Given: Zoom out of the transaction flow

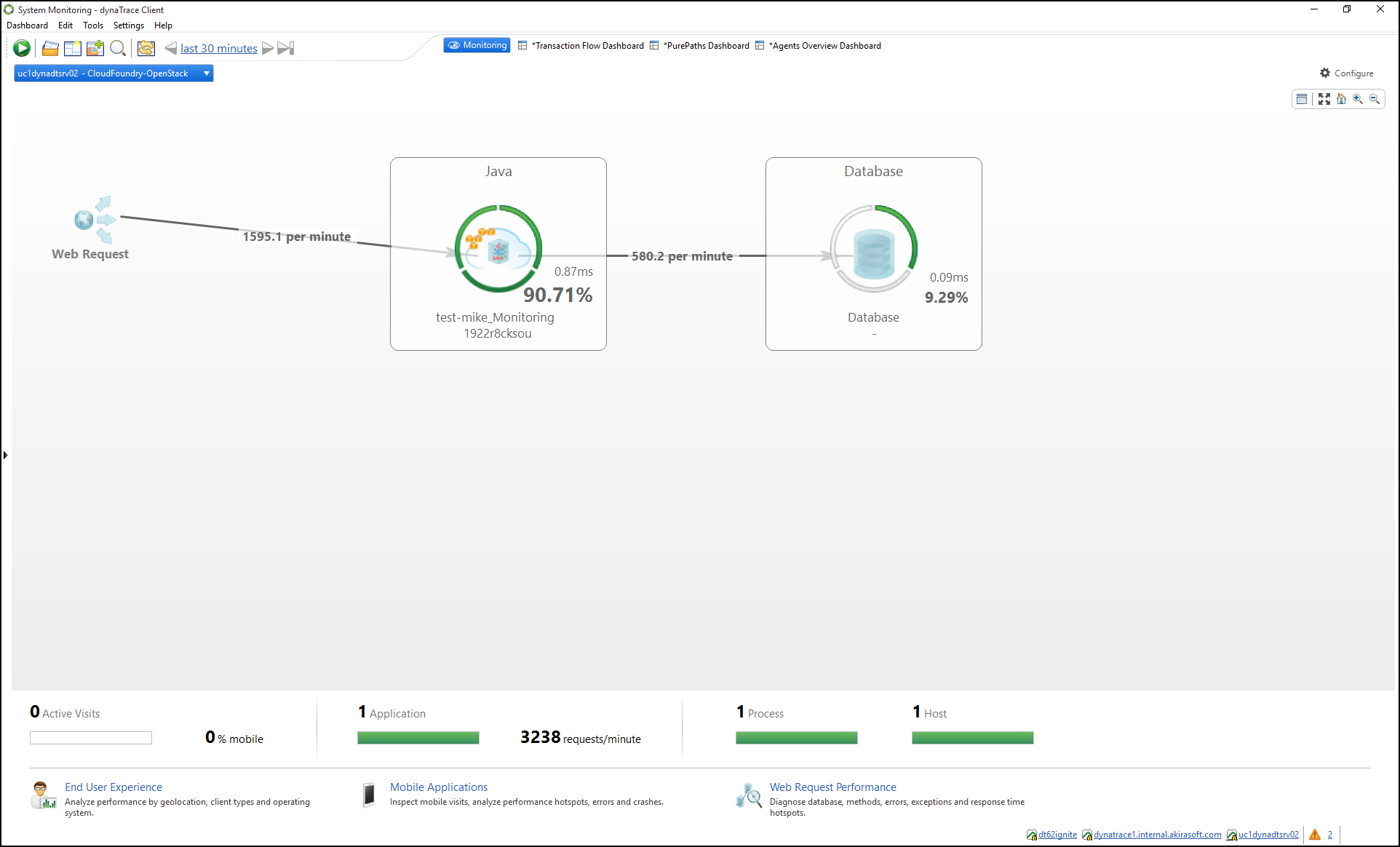Looking at the screenshot, I should point(1375,99).
